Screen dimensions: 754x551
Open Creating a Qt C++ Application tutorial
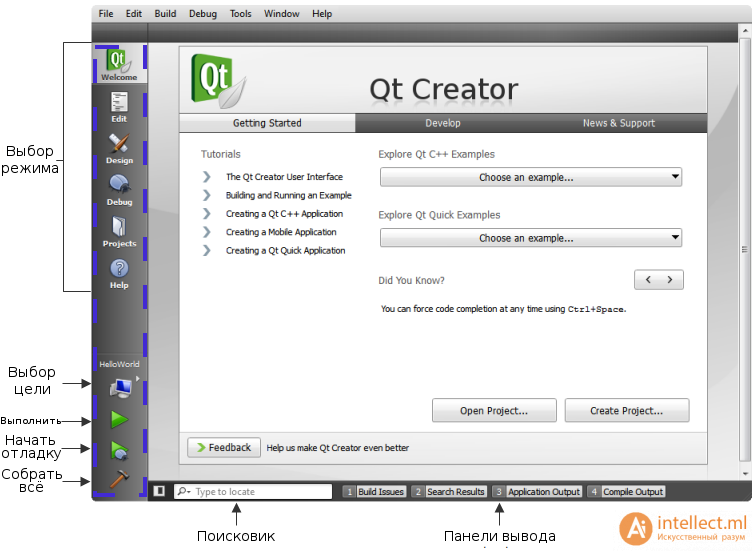(x=284, y=213)
